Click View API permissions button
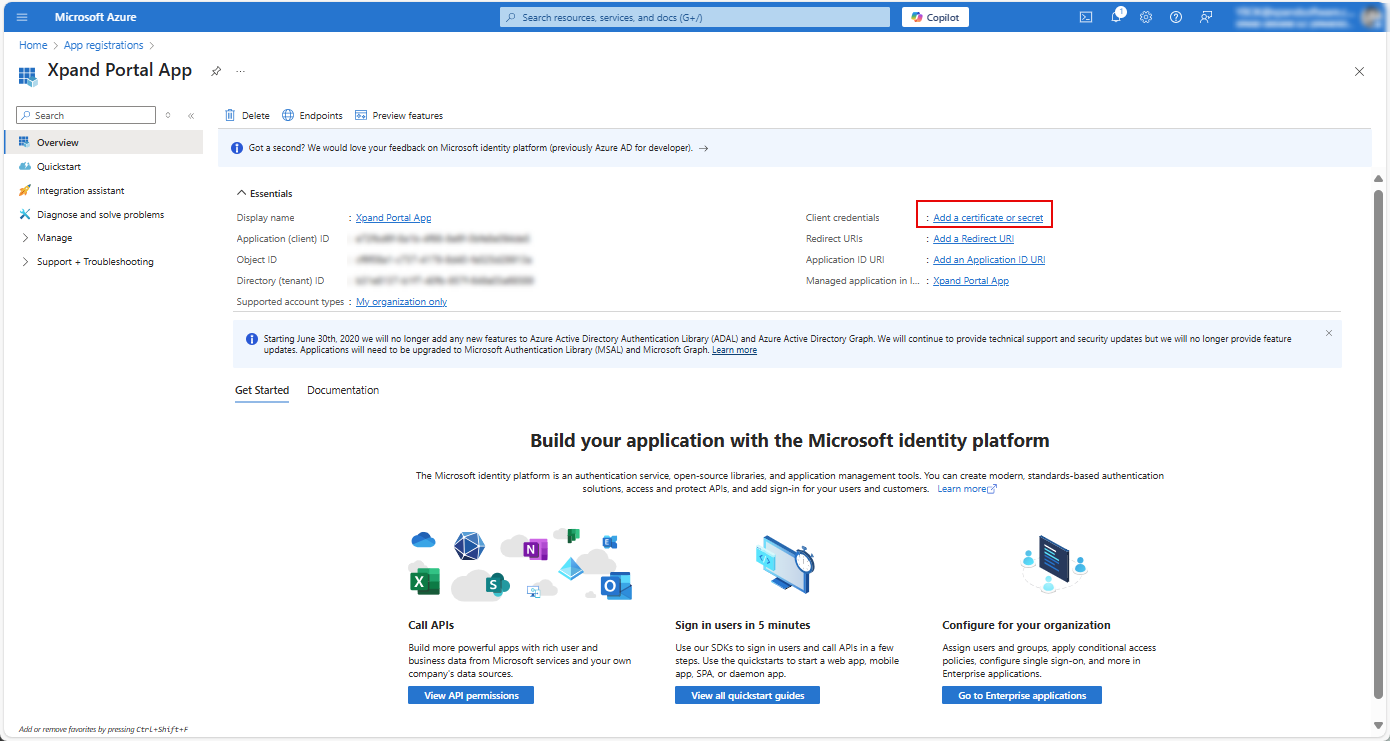Screen dimensions: 1390x741 click(471, 695)
